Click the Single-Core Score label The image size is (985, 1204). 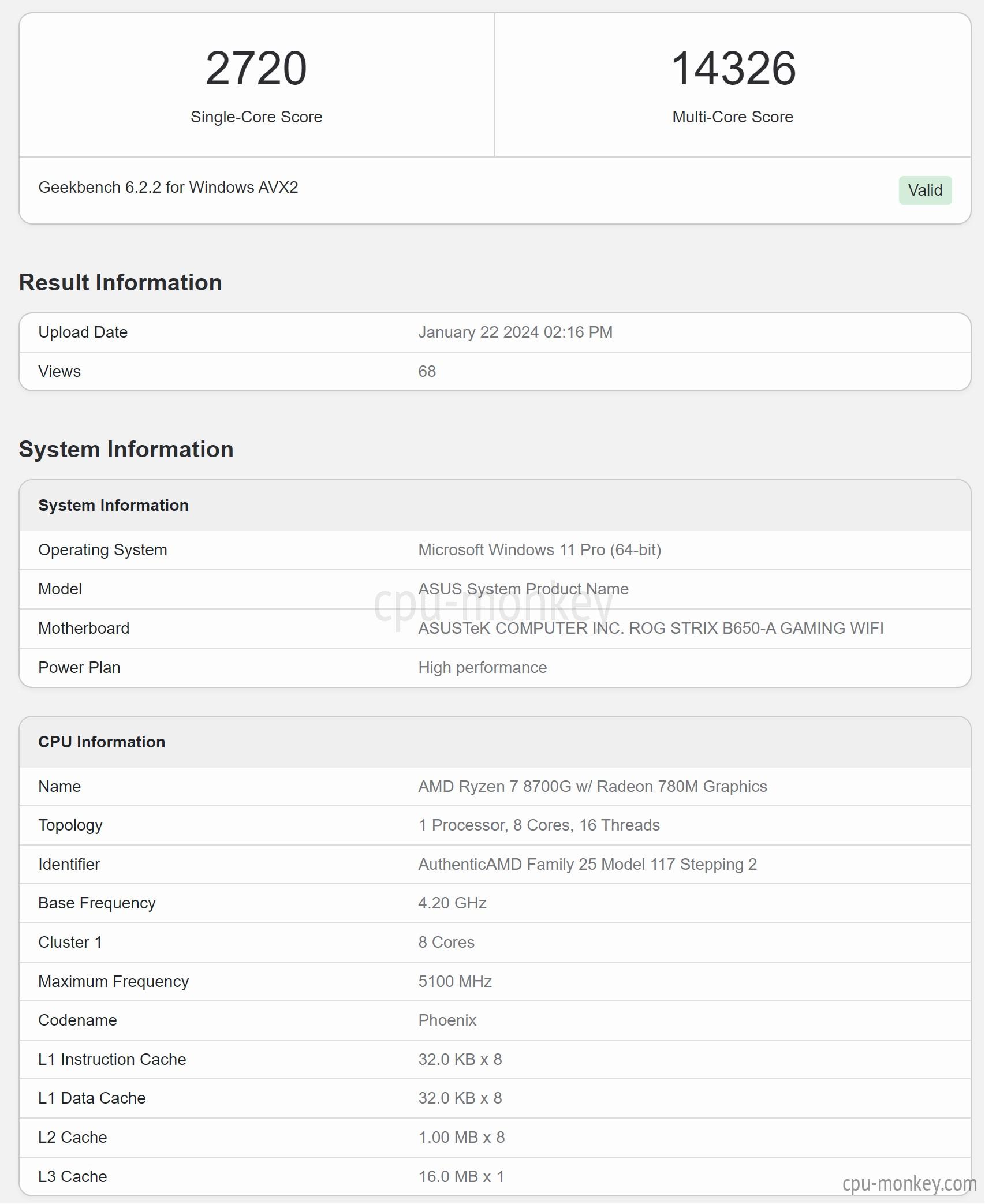(x=256, y=117)
